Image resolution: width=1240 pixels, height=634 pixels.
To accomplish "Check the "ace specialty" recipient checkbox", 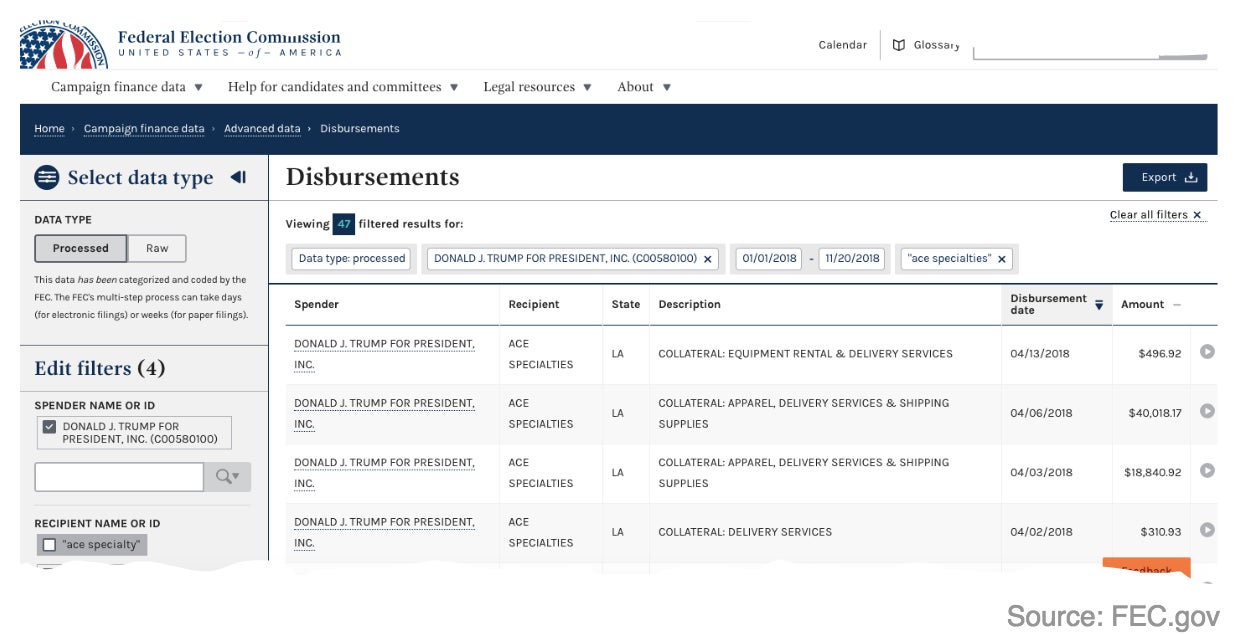I will [x=49, y=545].
